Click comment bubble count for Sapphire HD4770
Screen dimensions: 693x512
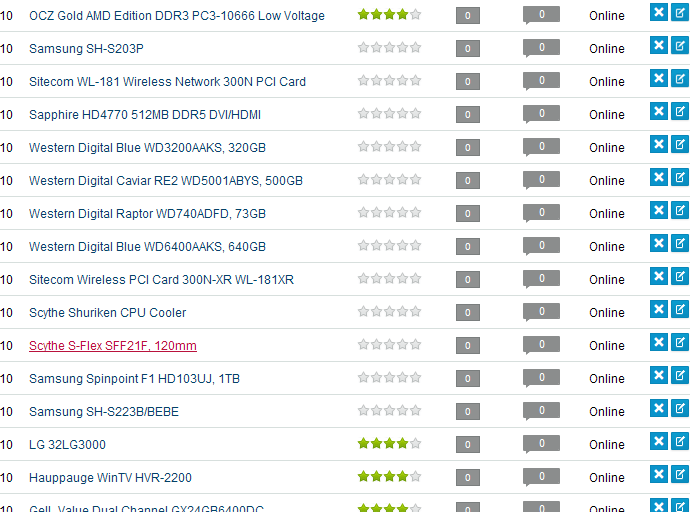(541, 114)
